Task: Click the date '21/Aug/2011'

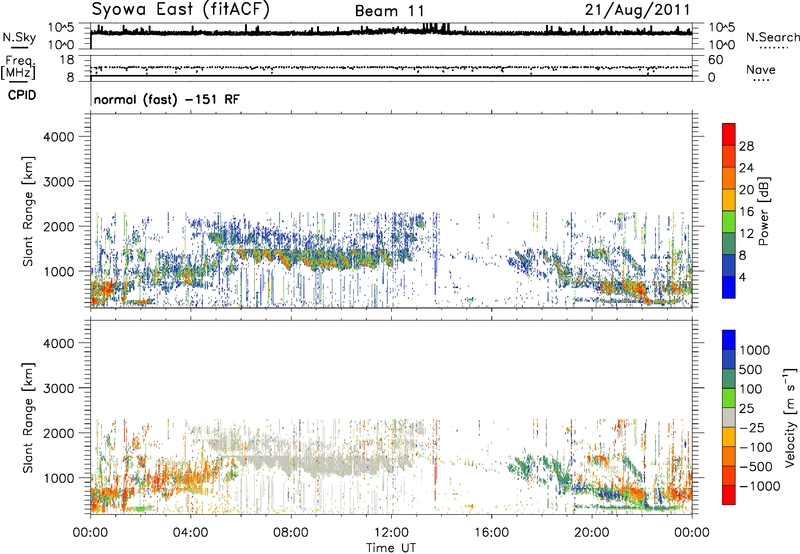Action: [637, 10]
